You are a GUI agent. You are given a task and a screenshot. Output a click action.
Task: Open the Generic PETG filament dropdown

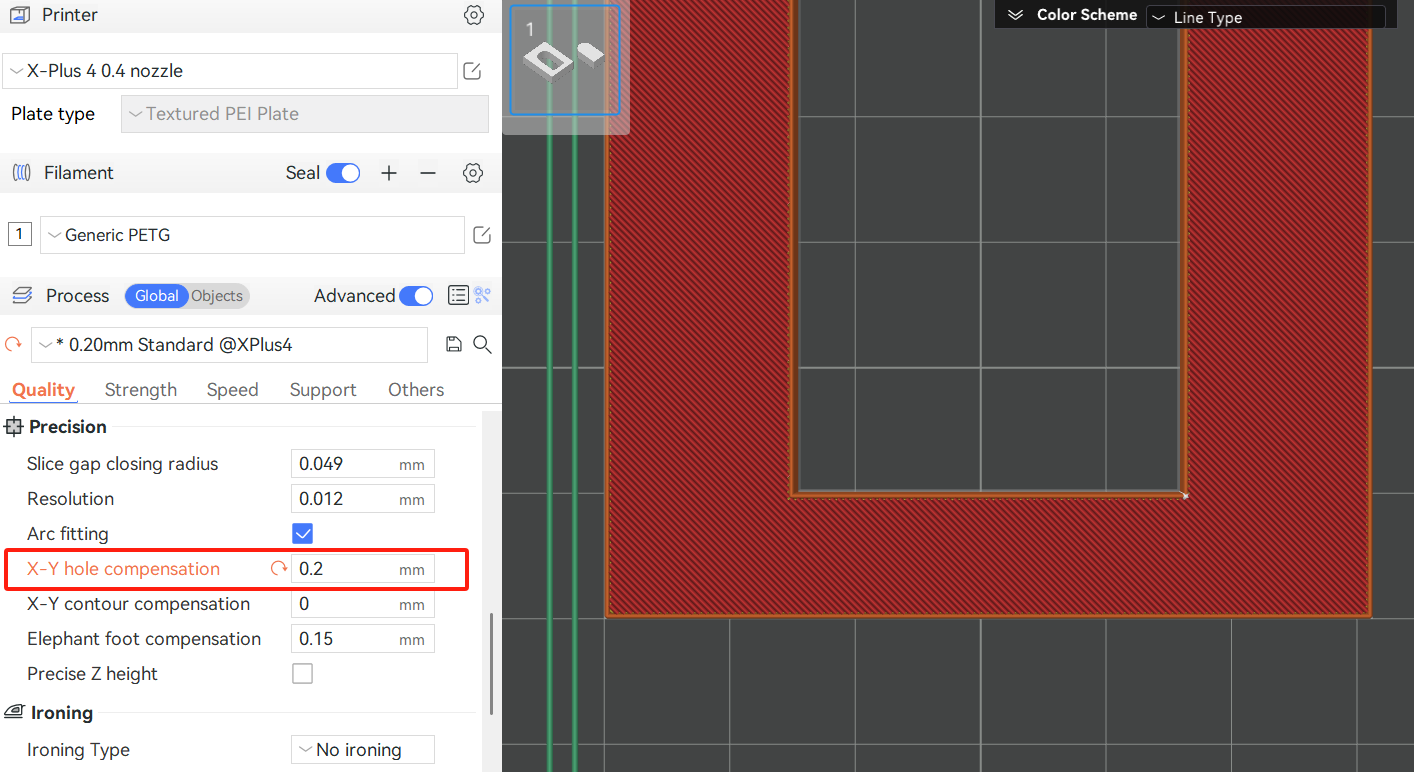[x=252, y=235]
